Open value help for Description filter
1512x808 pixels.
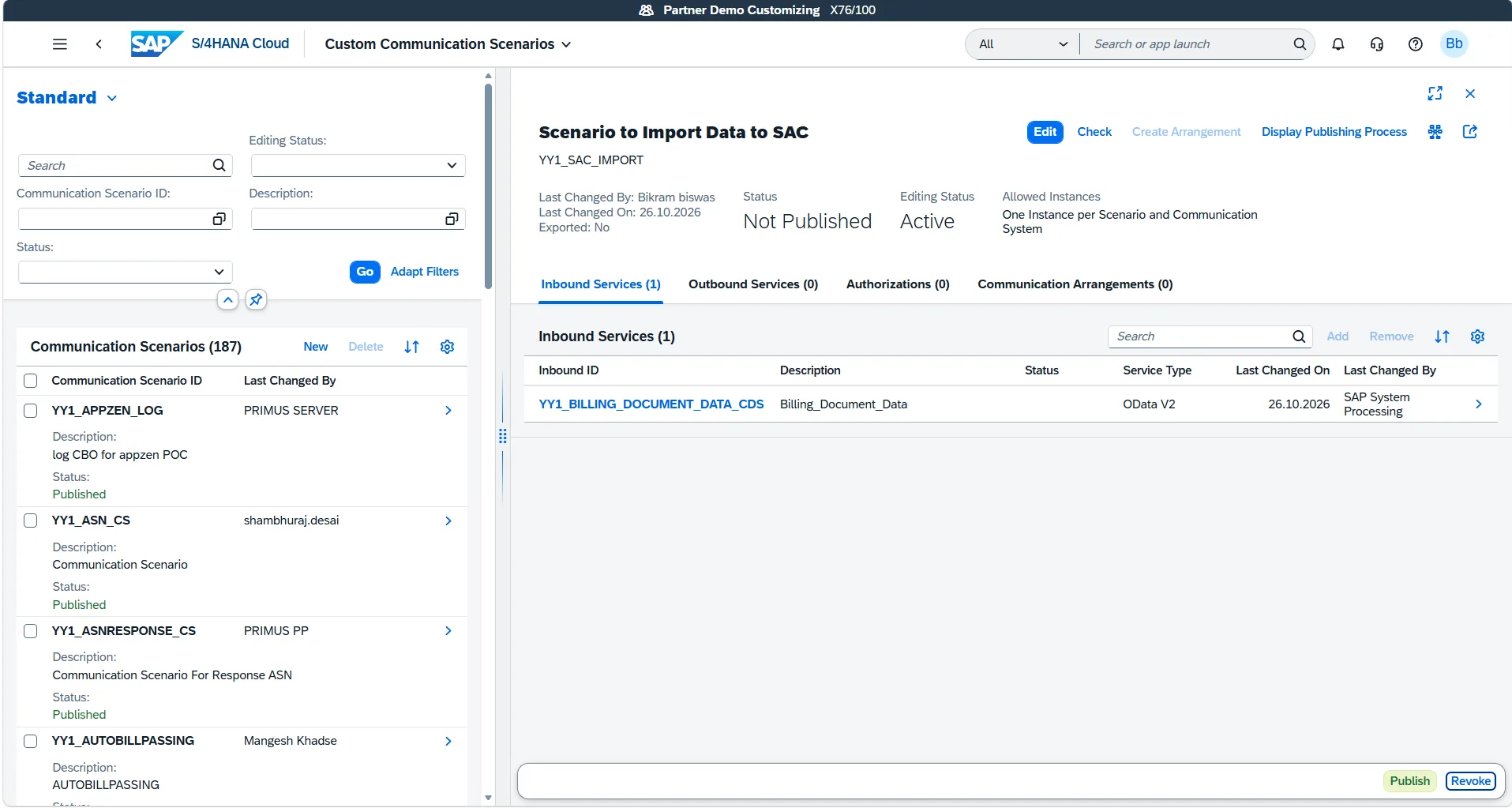[x=452, y=219]
